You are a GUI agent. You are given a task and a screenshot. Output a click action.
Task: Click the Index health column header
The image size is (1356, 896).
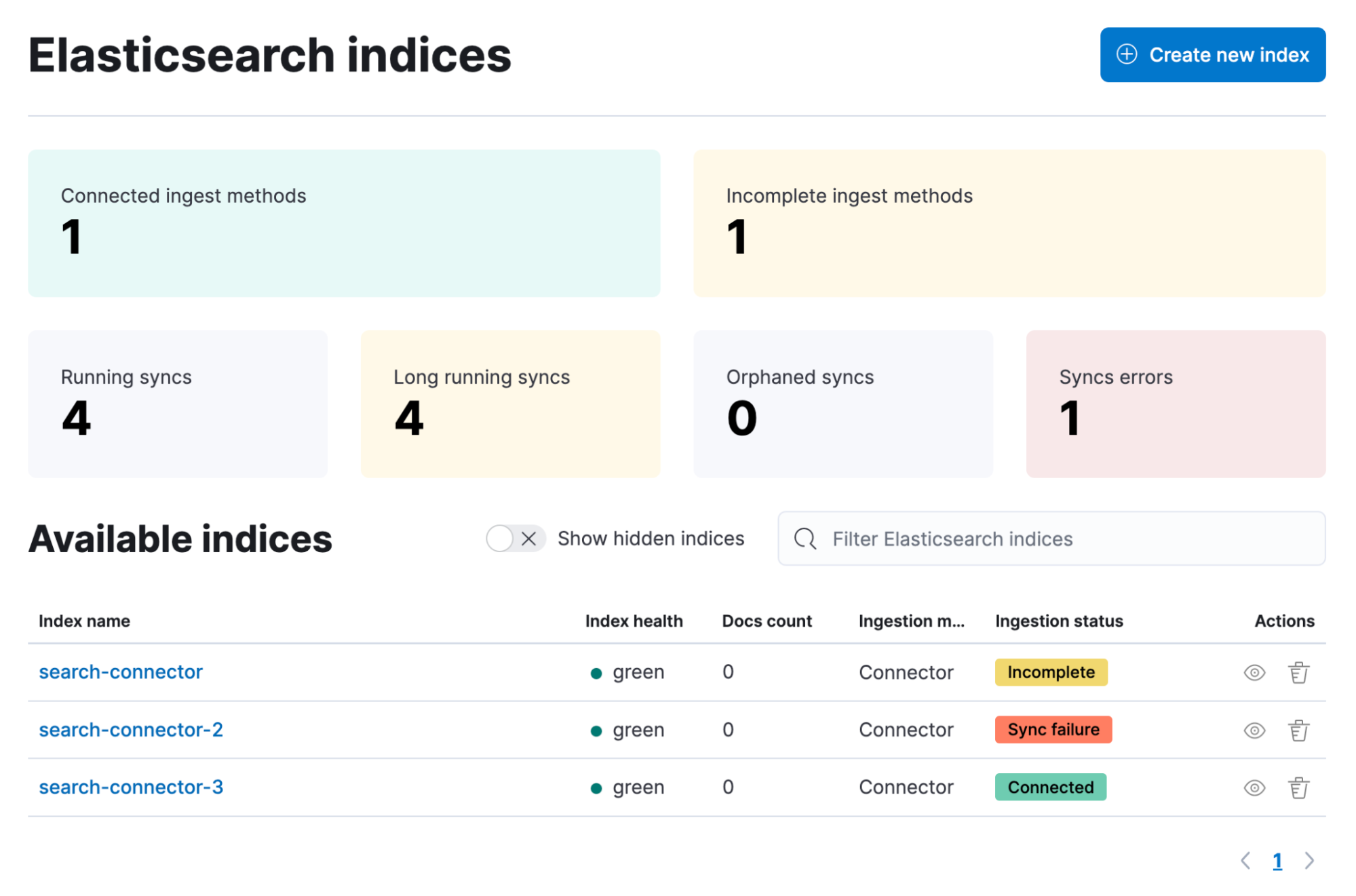(x=634, y=621)
